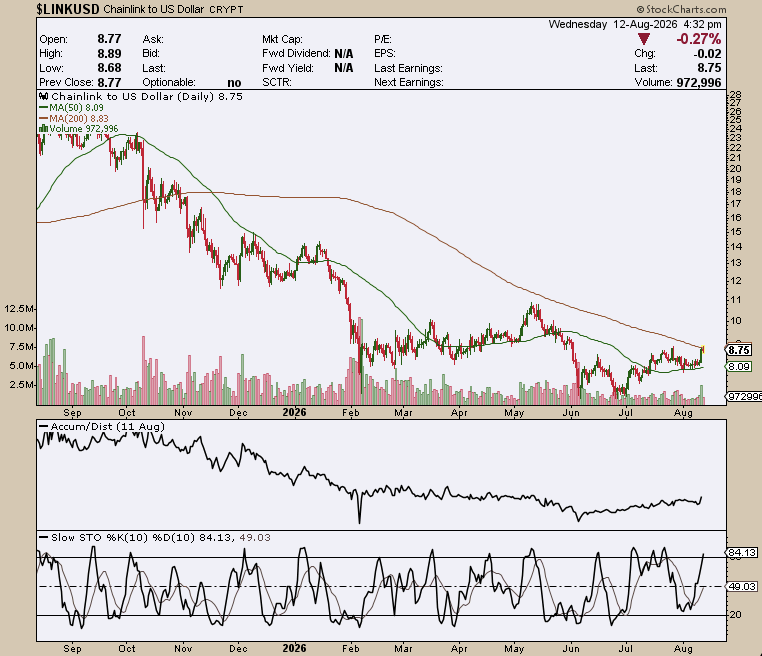Click the Fwd Yield N/A value
This screenshot has height=656, width=762.
344,68
